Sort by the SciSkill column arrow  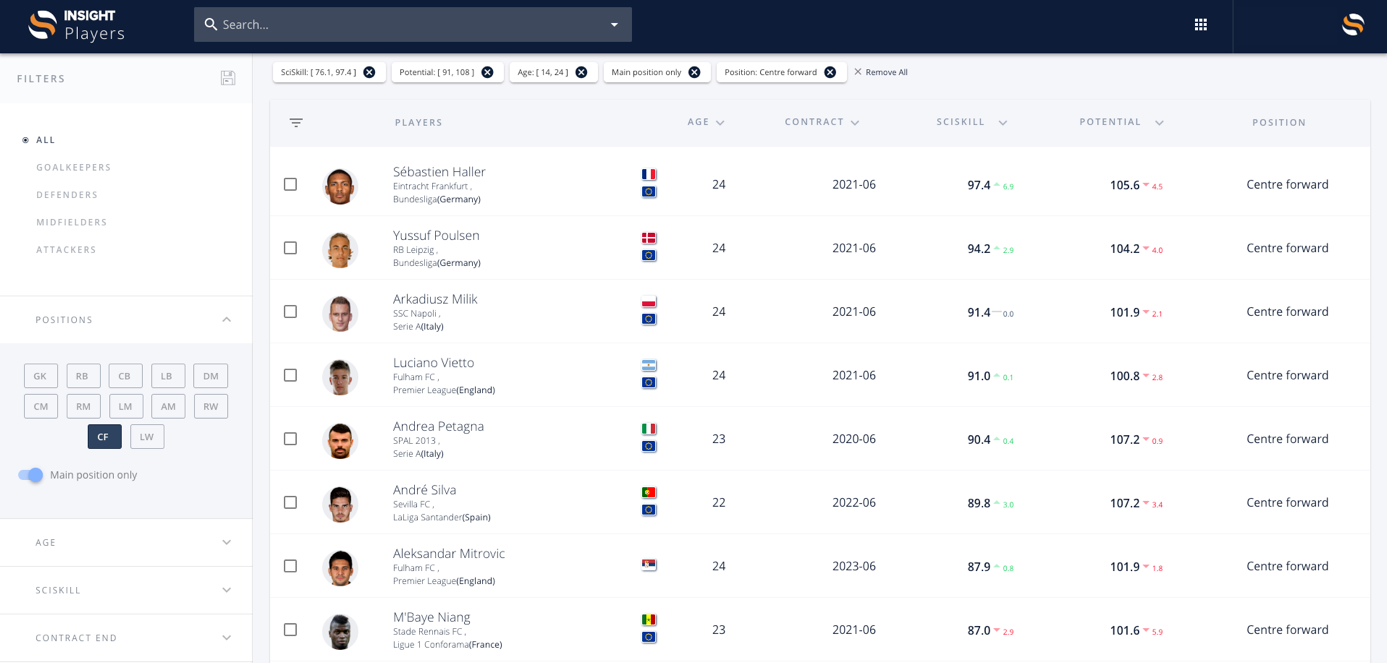pyautogui.click(x=1003, y=123)
